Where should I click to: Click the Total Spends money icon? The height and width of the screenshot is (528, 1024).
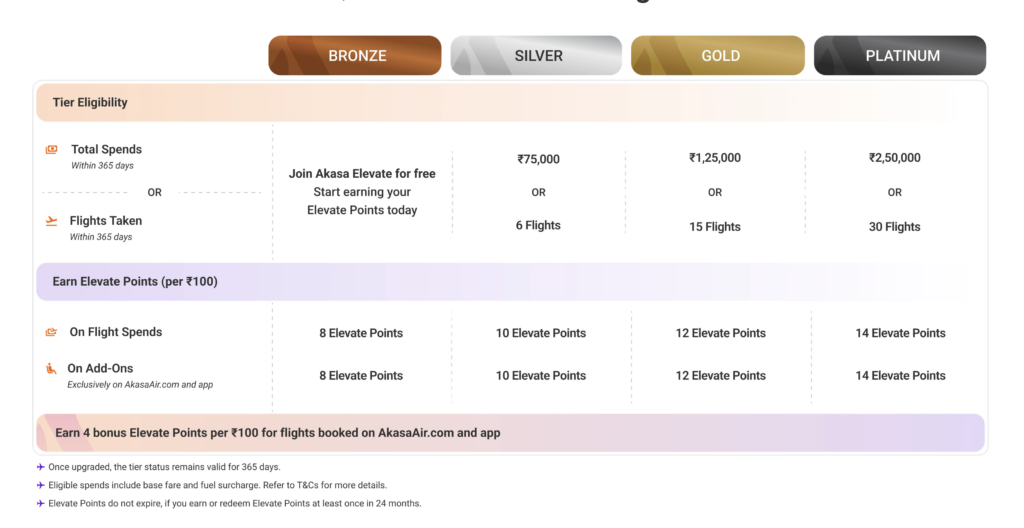(52, 150)
